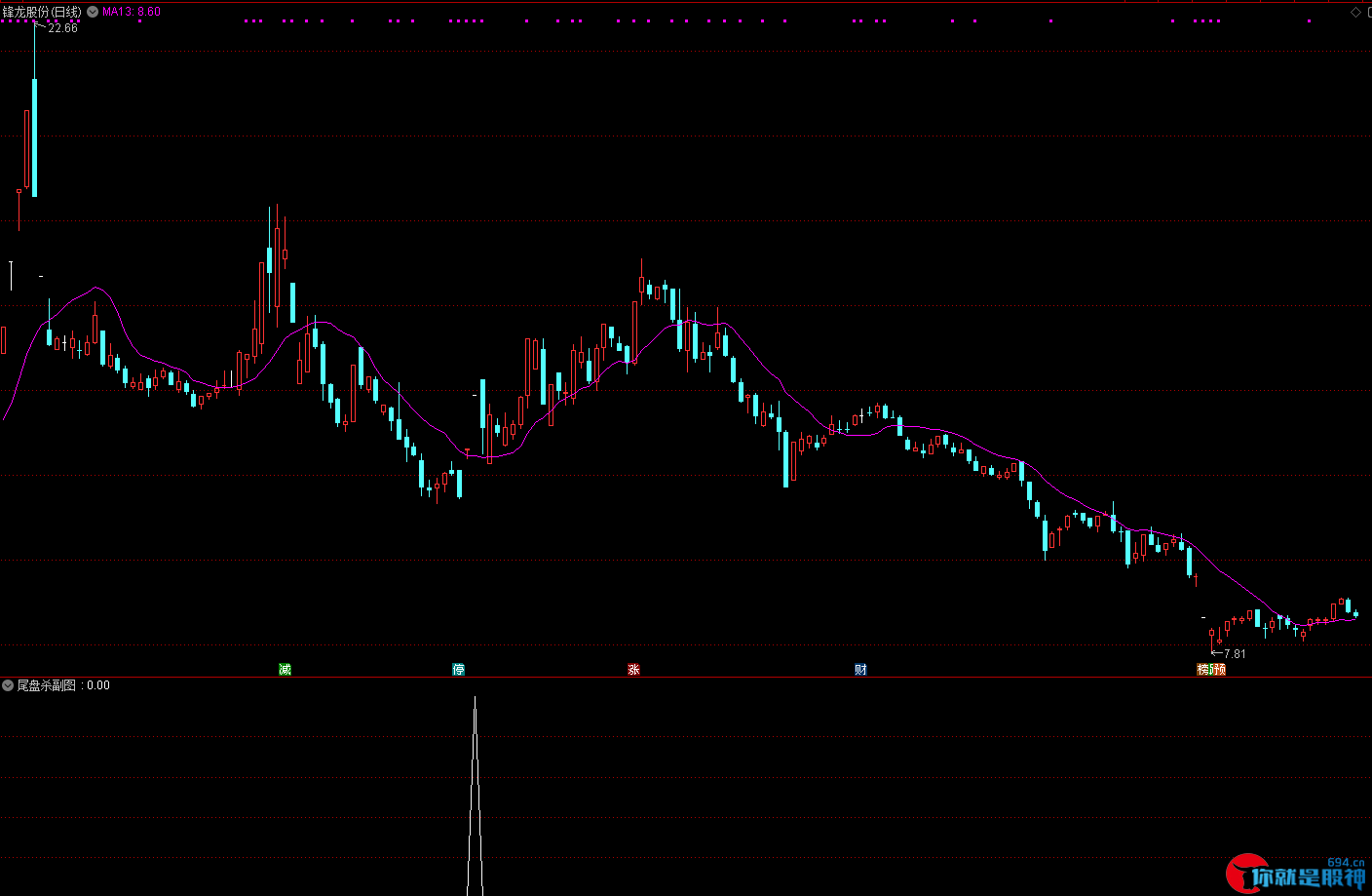
Task: Open the blue 财 event marker
Action: 860,669
